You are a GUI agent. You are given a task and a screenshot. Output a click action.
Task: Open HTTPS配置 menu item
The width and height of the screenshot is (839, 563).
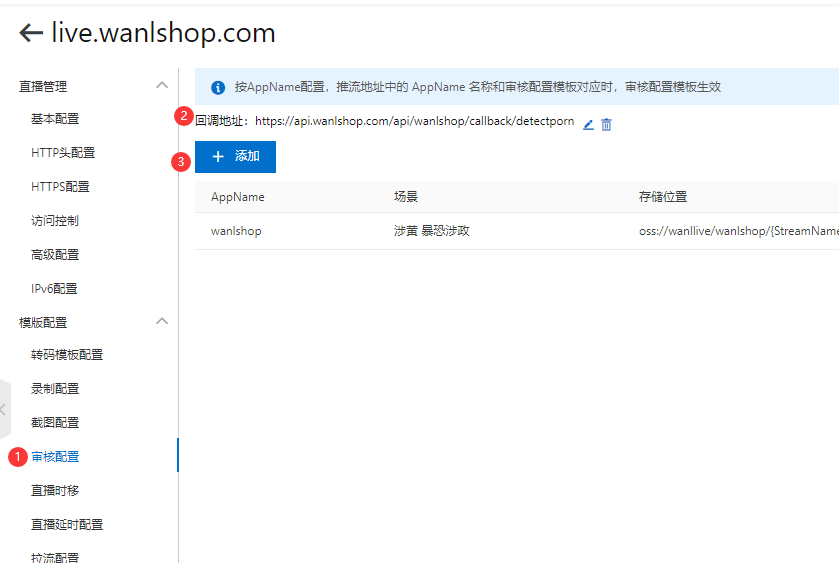(x=60, y=187)
